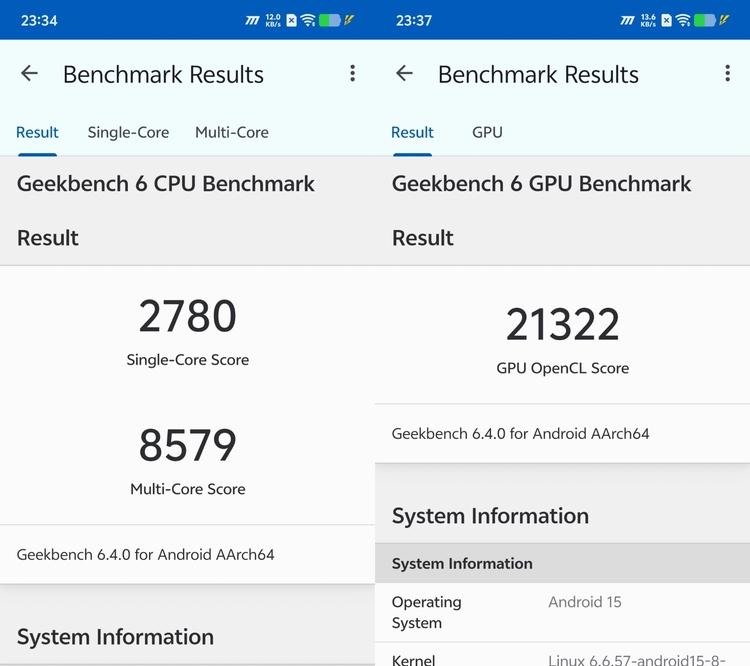Tap System Information heading on CPU screen
This screenshot has height=666, width=750.
pyautogui.click(x=115, y=637)
